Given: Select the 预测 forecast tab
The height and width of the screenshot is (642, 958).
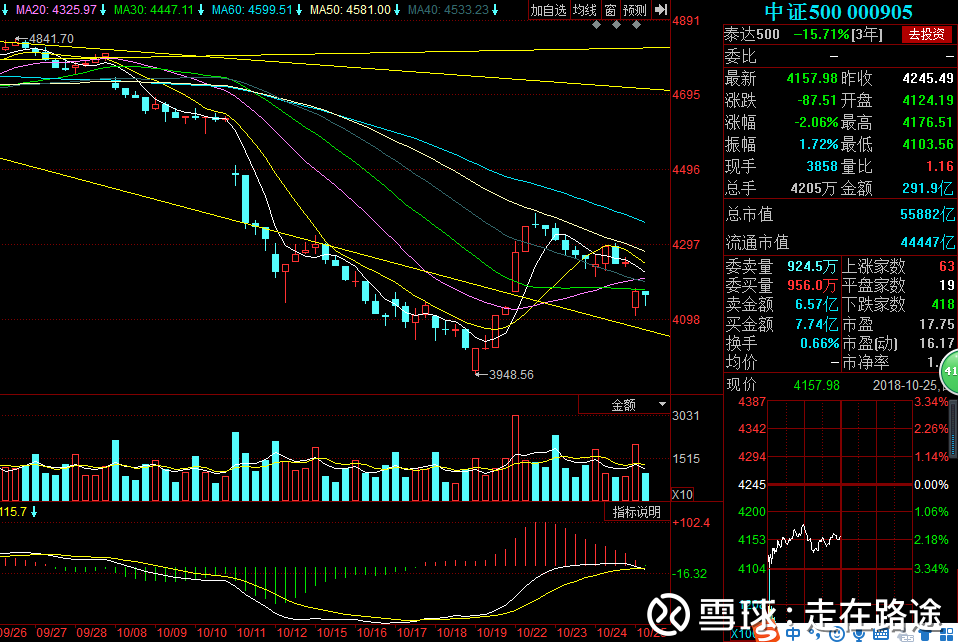Looking at the screenshot, I should (x=635, y=10).
